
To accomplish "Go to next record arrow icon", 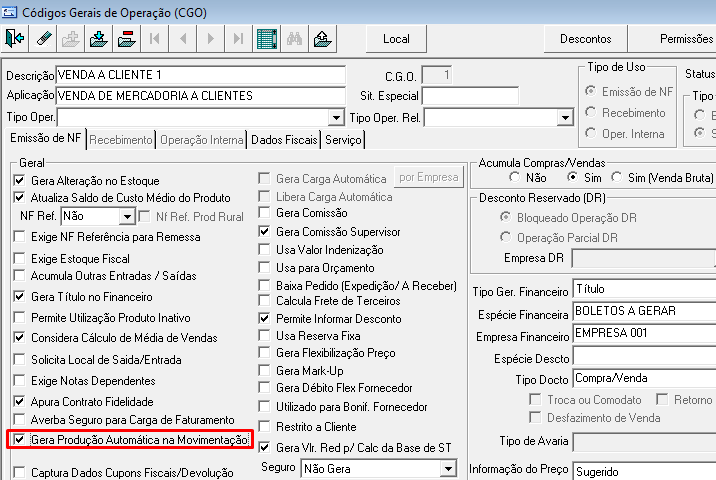I will click(211, 39).
